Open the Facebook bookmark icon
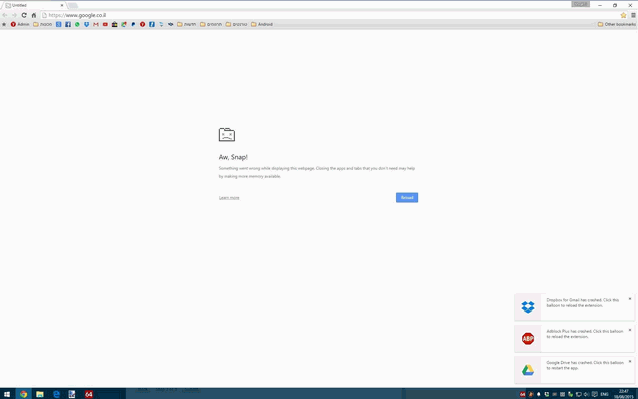Screen dimensions: 638x399 (x=68, y=24)
